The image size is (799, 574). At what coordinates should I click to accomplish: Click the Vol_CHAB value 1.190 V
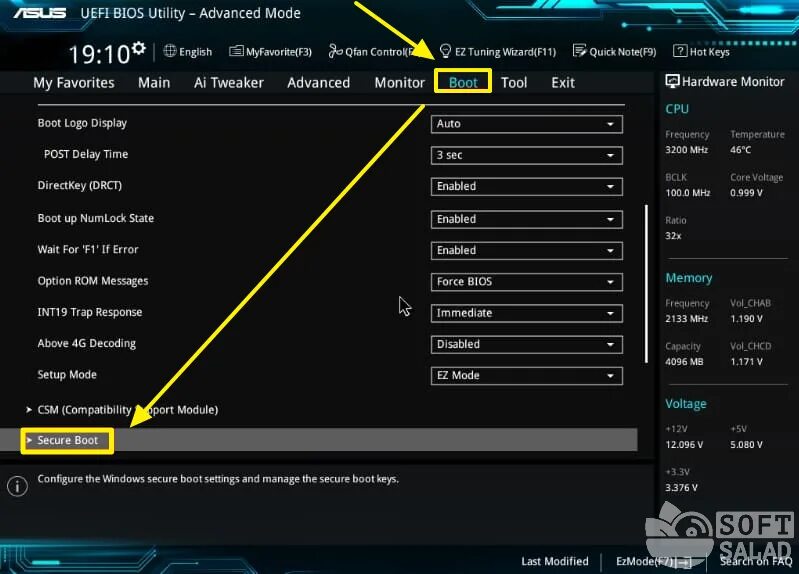[x=746, y=319]
